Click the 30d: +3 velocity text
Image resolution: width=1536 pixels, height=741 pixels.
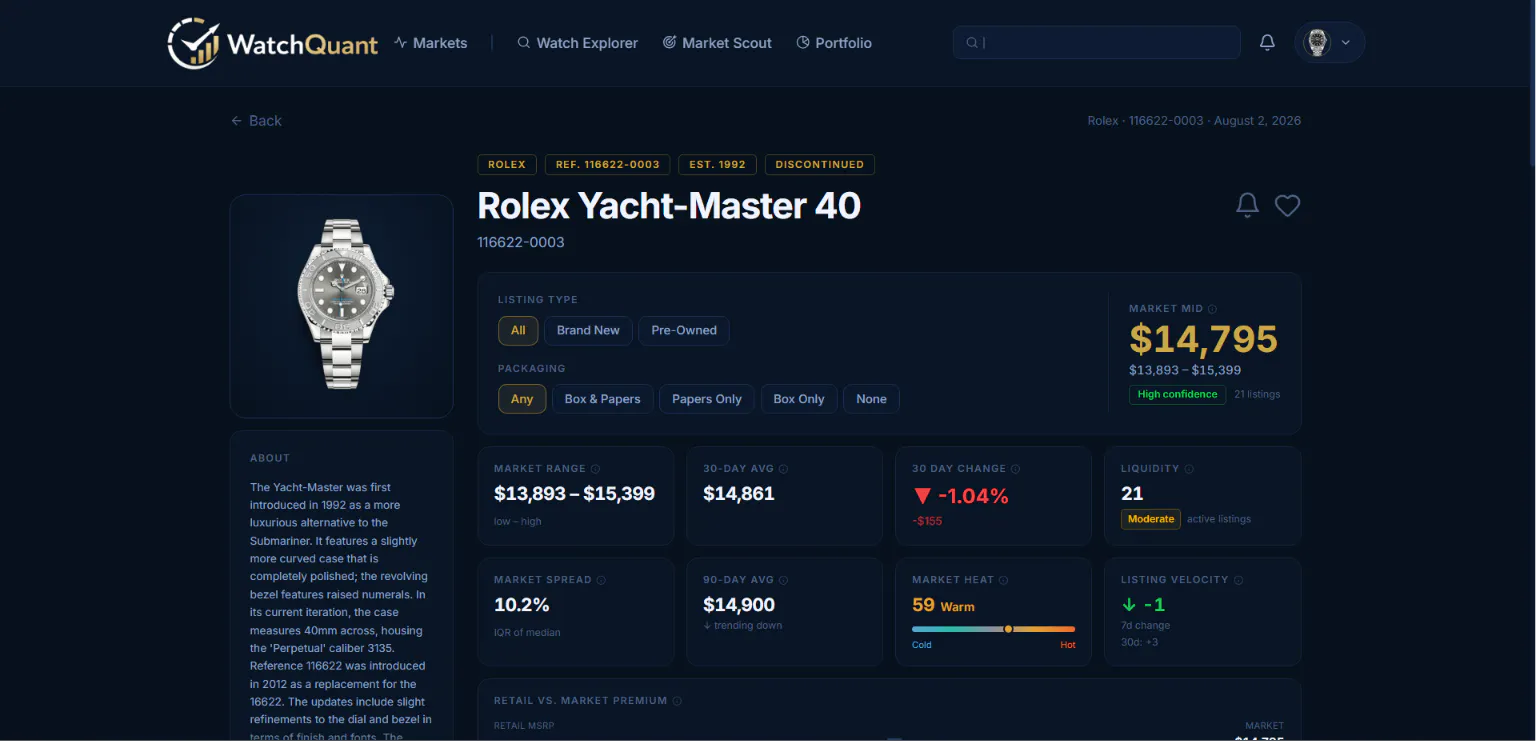[x=1139, y=642]
